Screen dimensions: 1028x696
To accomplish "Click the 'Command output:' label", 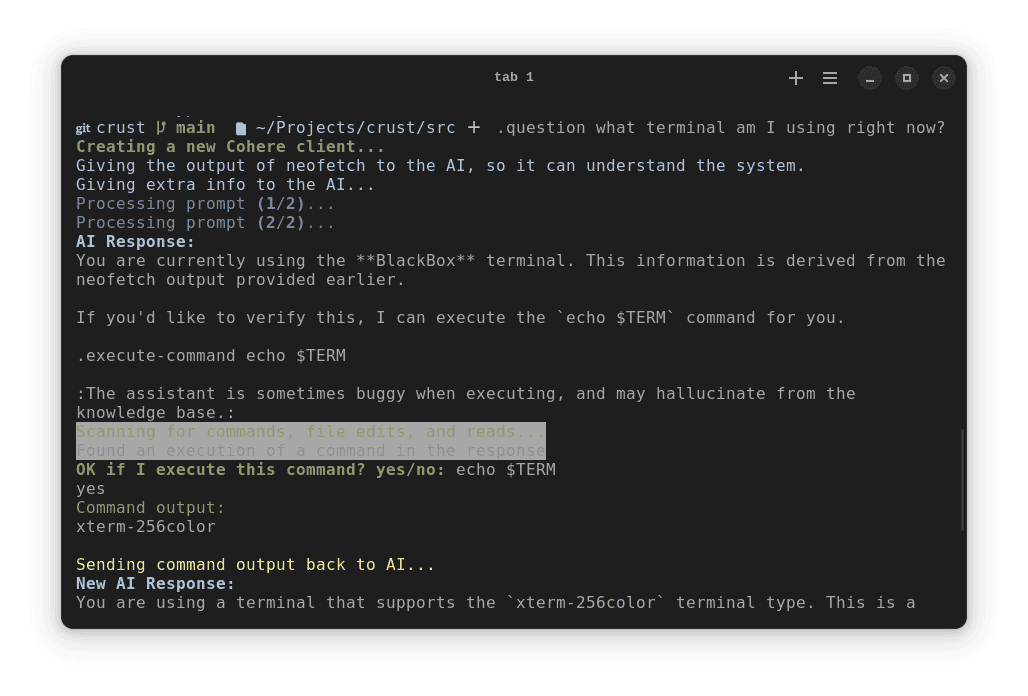I will [x=150, y=508].
